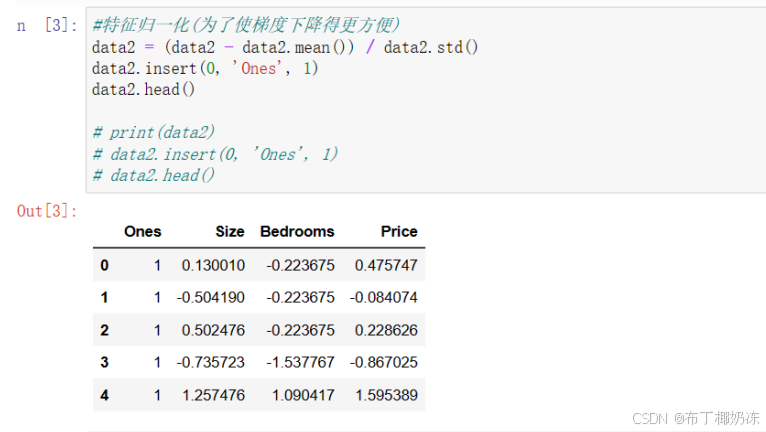Click the Chinese feature-normalization comment line
766x432 pixels.
pyautogui.click(x=246, y=25)
